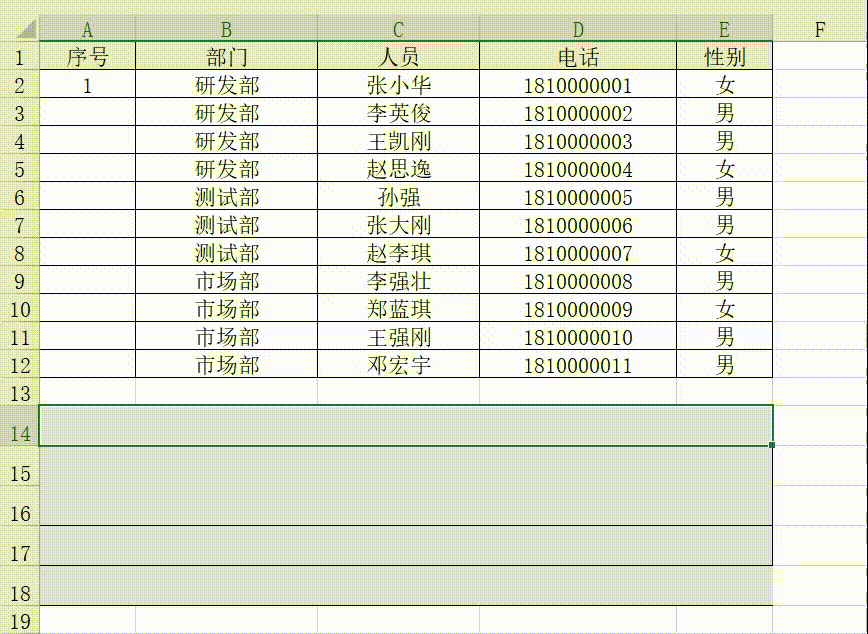Click phone number 1810000002
The height and width of the screenshot is (634, 868).
(x=577, y=112)
